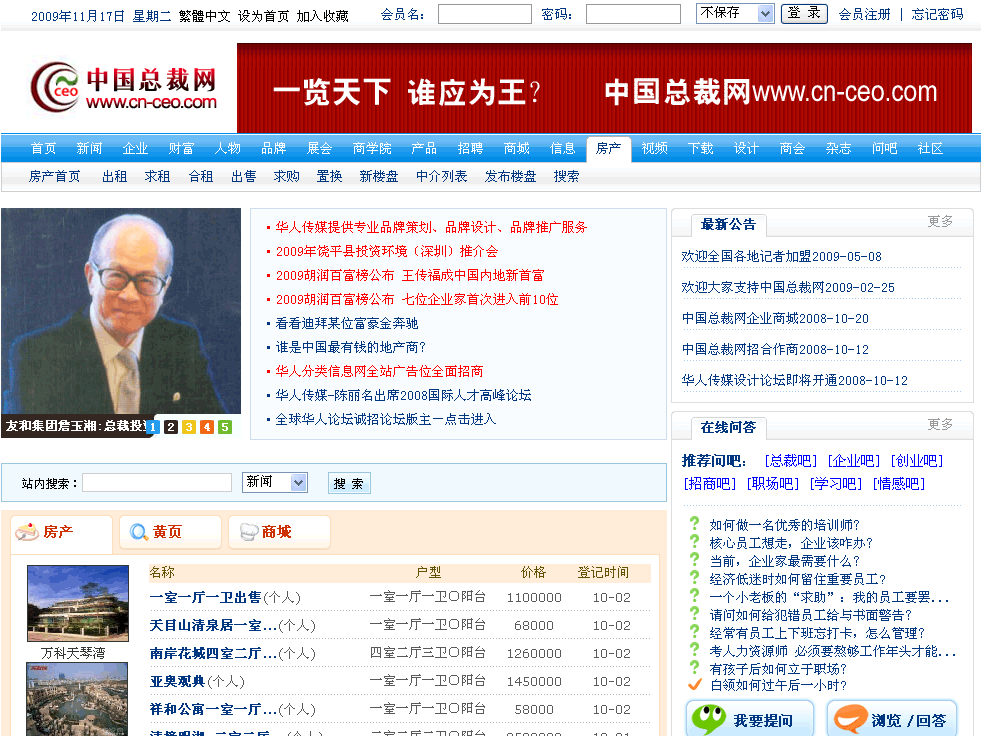Open news 谁是中国最有钱的地产商?

coord(350,347)
